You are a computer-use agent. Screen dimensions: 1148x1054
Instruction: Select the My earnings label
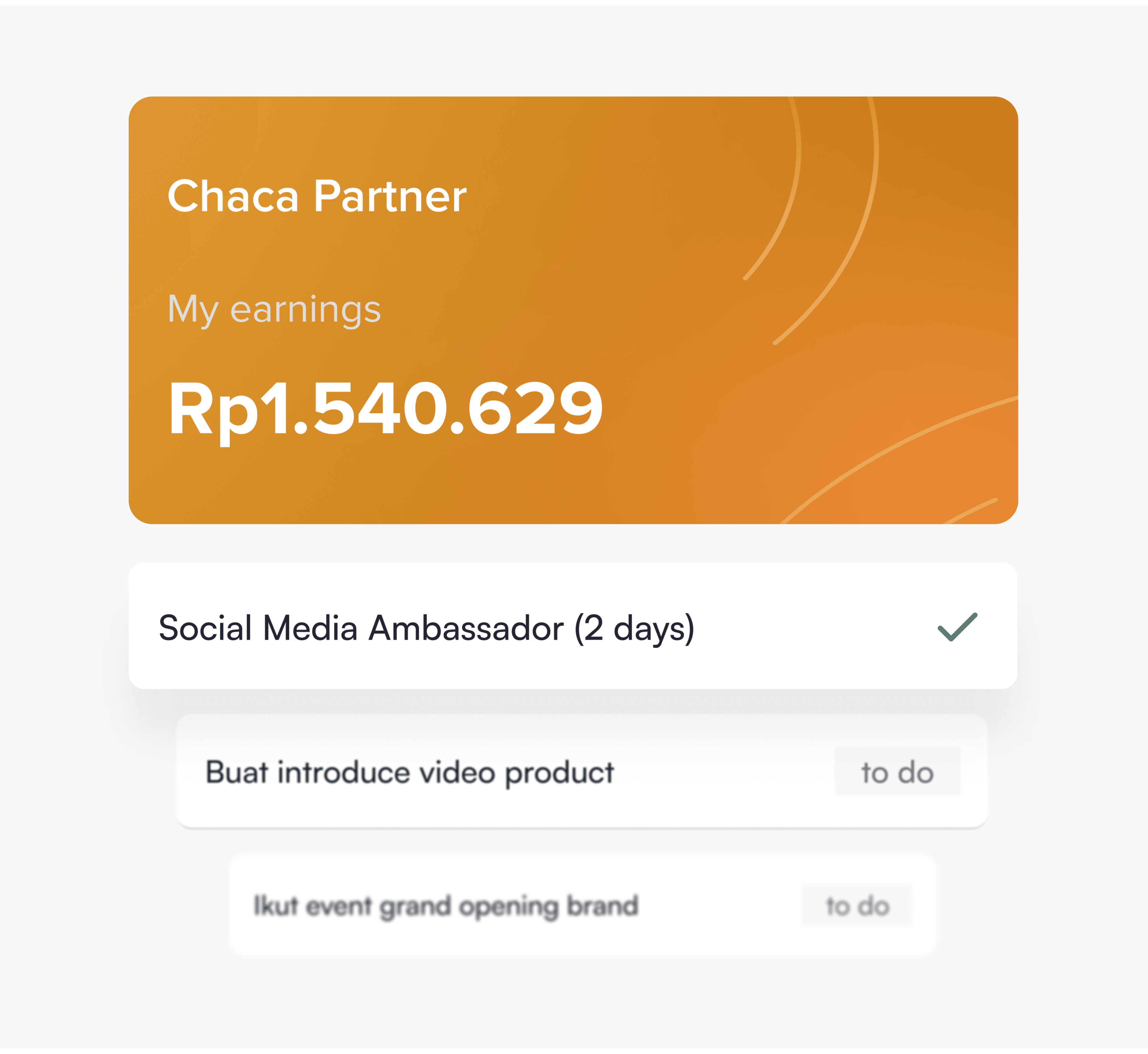[x=274, y=310]
